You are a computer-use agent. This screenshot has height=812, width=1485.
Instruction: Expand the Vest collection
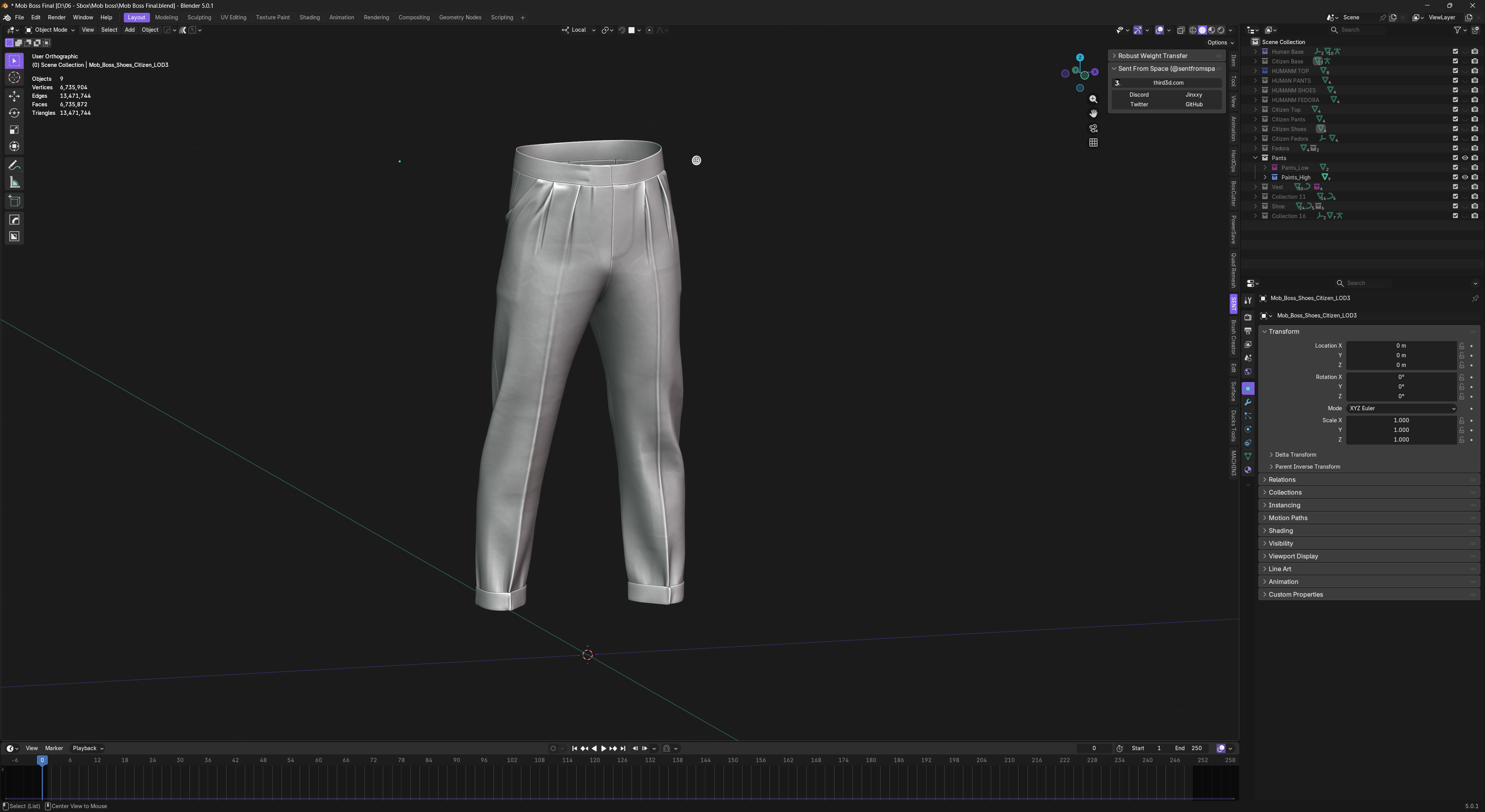point(1256,187)
